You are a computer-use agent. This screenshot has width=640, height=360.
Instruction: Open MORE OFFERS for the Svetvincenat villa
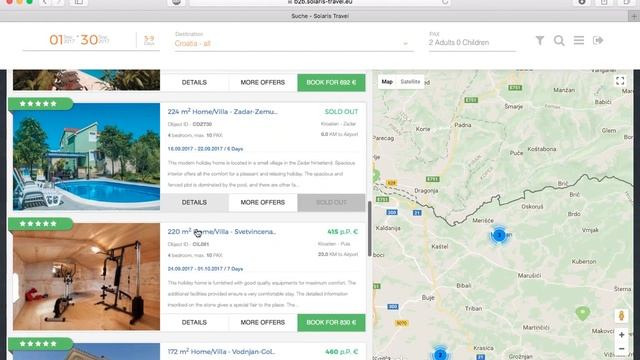click(262, 322)
